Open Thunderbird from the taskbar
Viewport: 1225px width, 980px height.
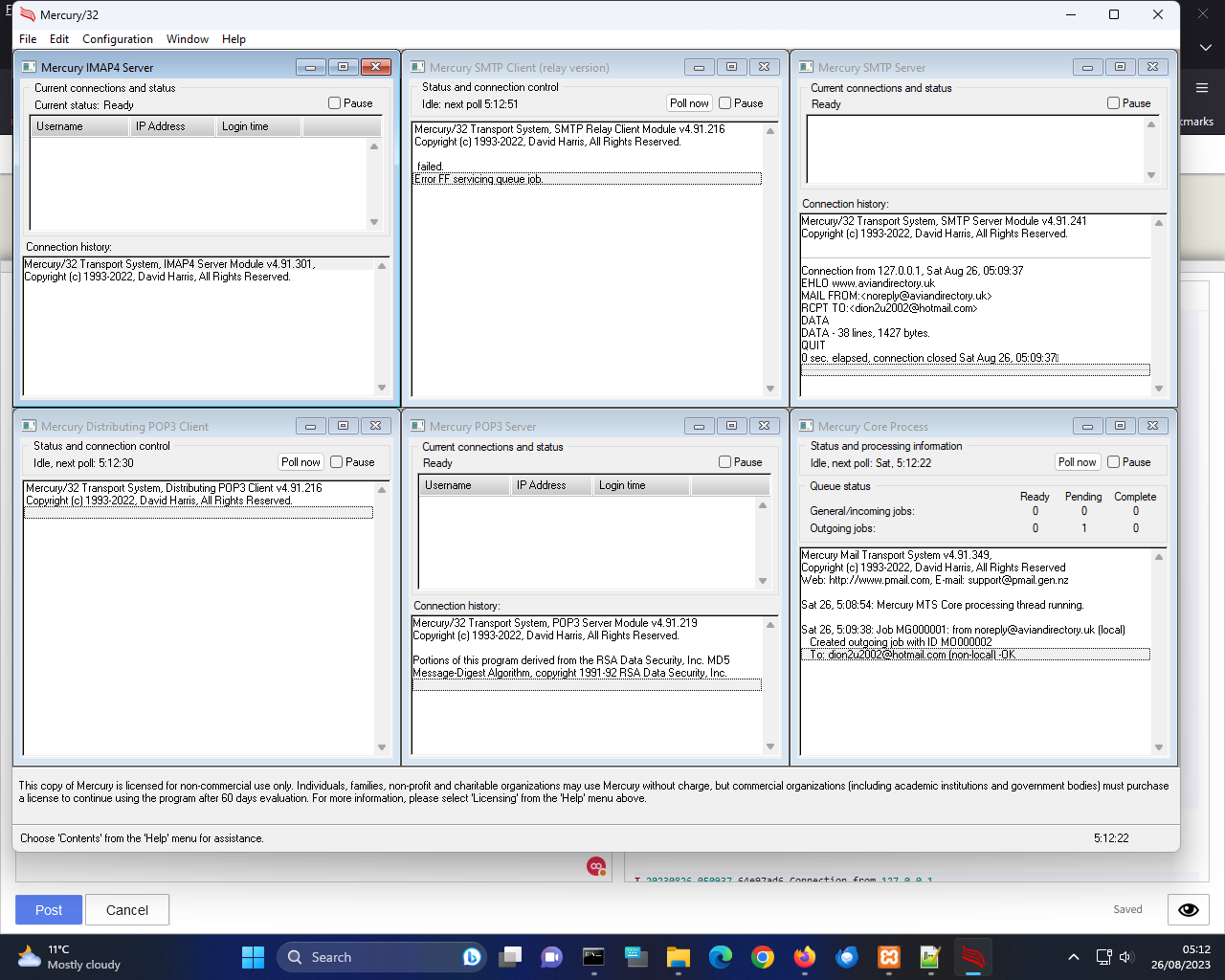click(x=847, y=957)
